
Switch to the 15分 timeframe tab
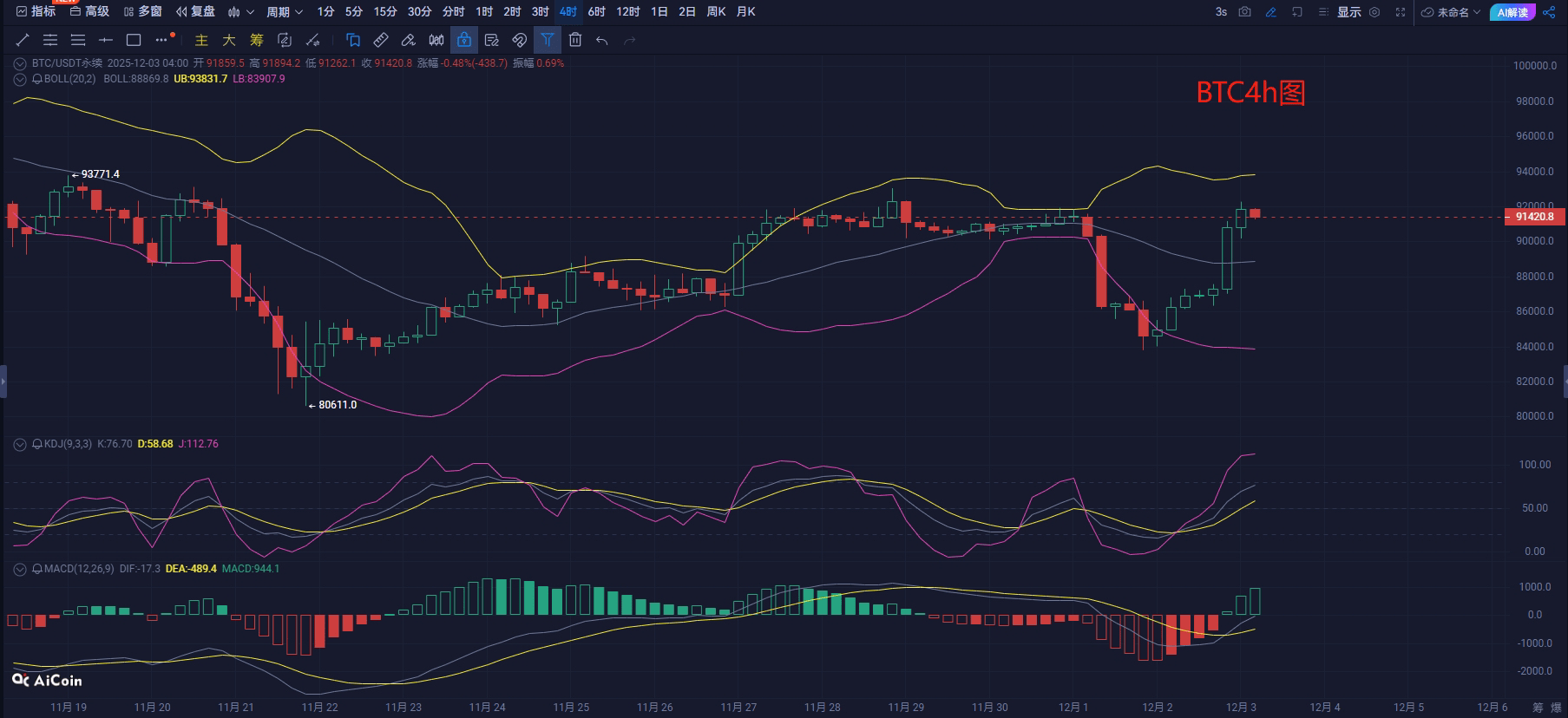pos(385,12)
